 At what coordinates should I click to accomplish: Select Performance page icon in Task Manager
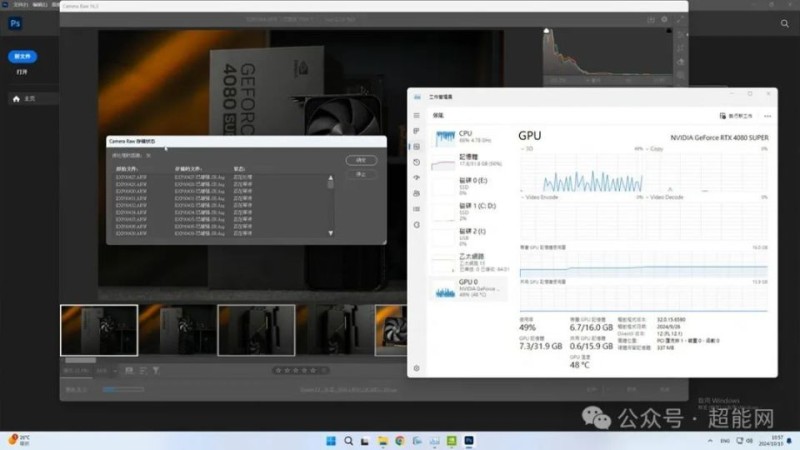416,146
